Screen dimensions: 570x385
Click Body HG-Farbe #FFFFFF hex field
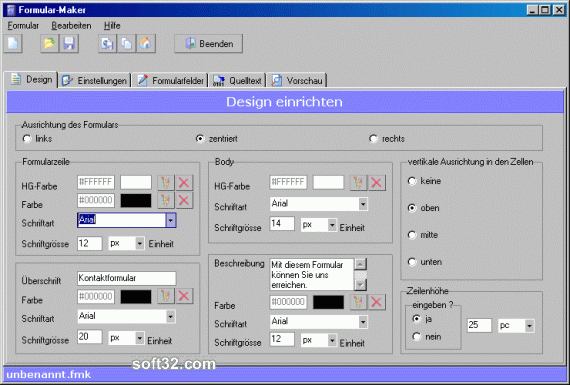tap(288, 183)
